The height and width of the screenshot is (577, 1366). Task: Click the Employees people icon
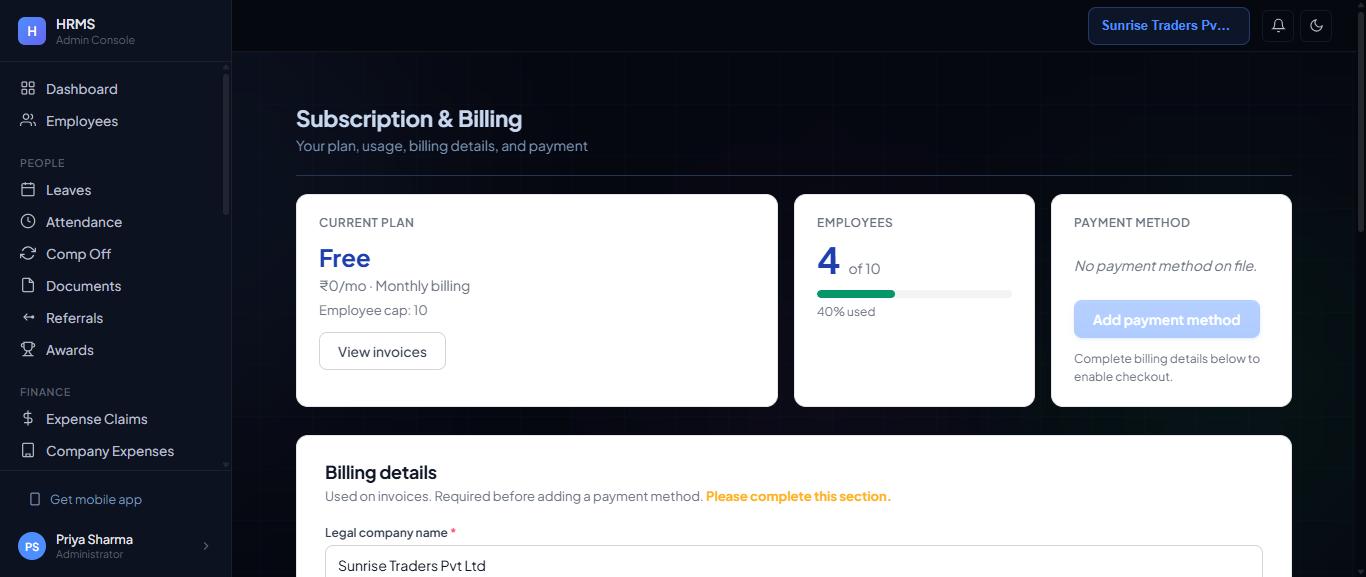tap(28, 121)
